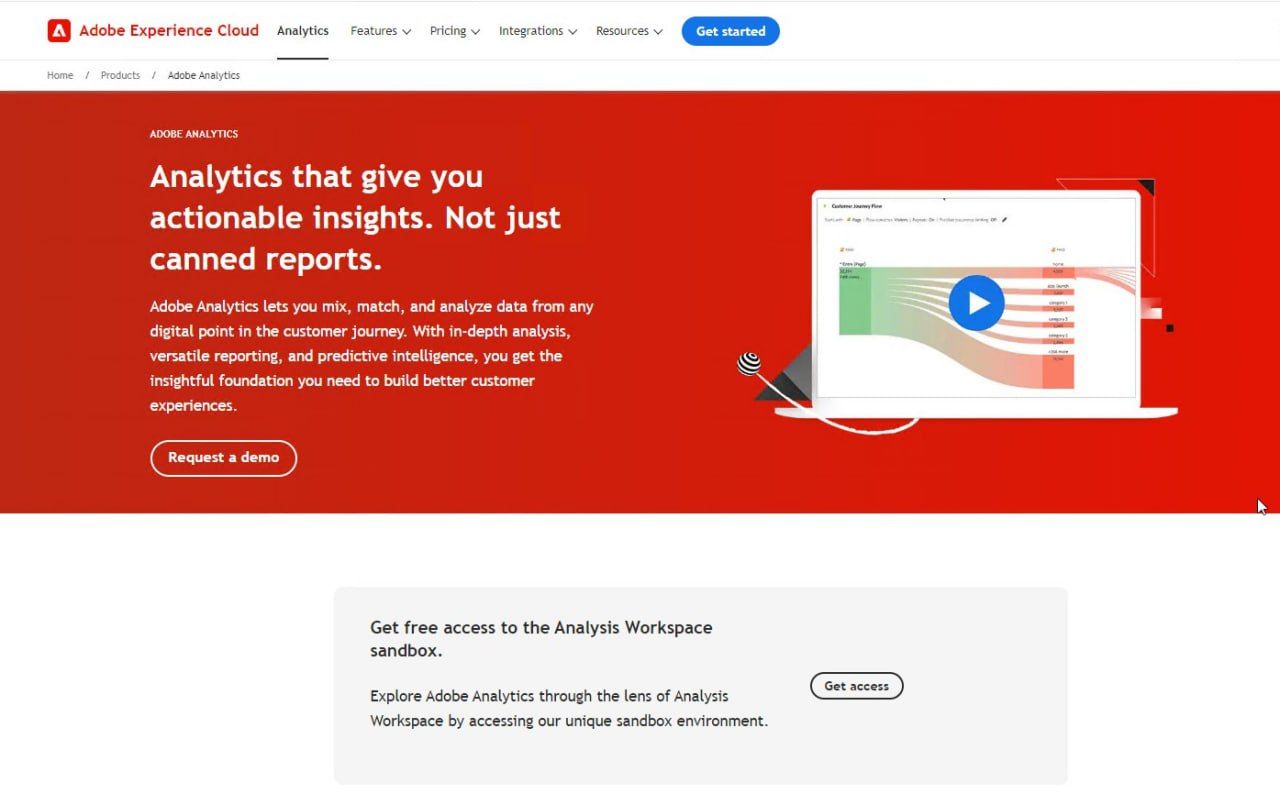Viewport: 1280px width, 805px height.
Task: Select the Analytics tab in the navigation
Action: point(303,31)
